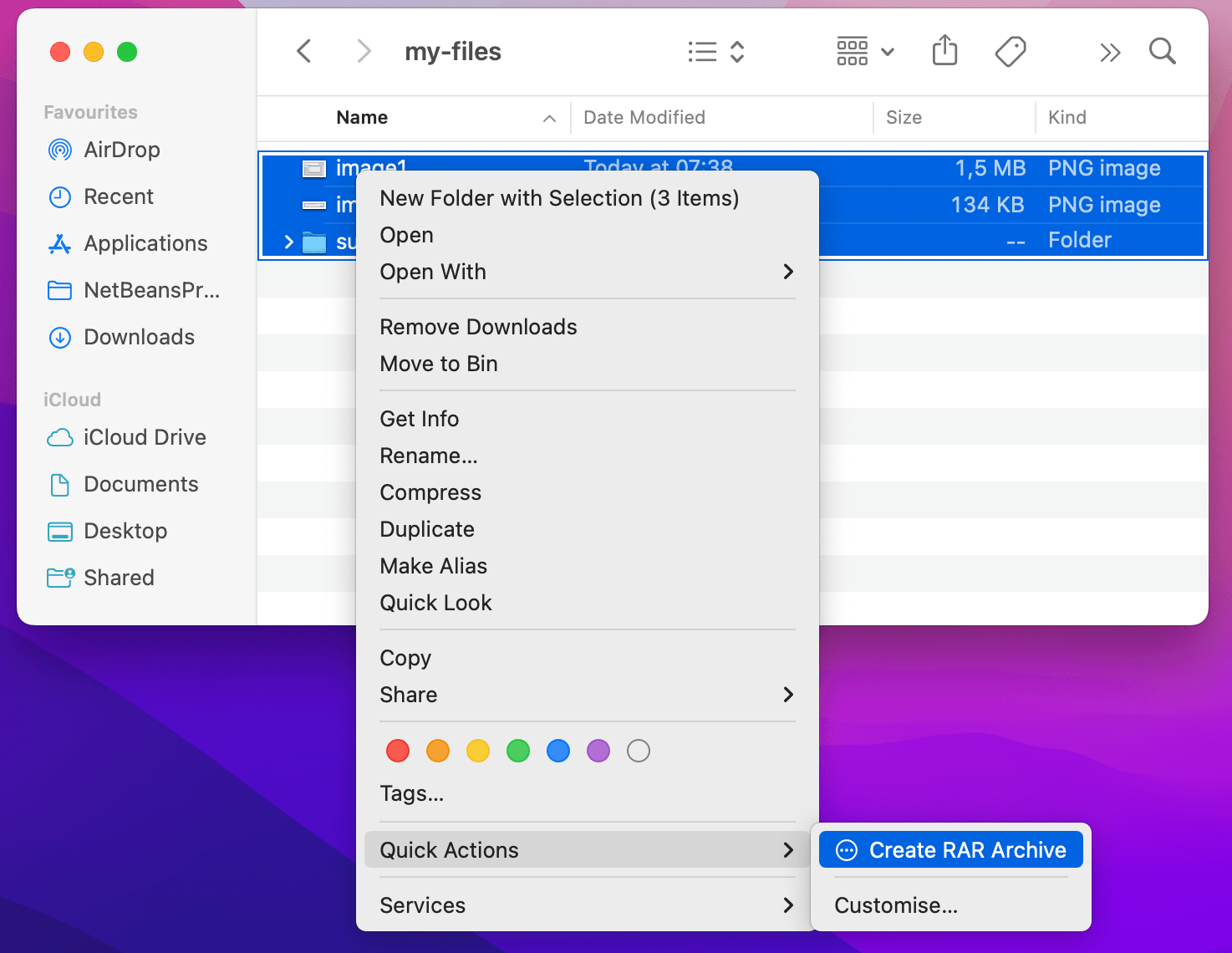Open iCloud Drive from the sidebar
This screenshot has width=1232, height=953.
click(144, 437)
